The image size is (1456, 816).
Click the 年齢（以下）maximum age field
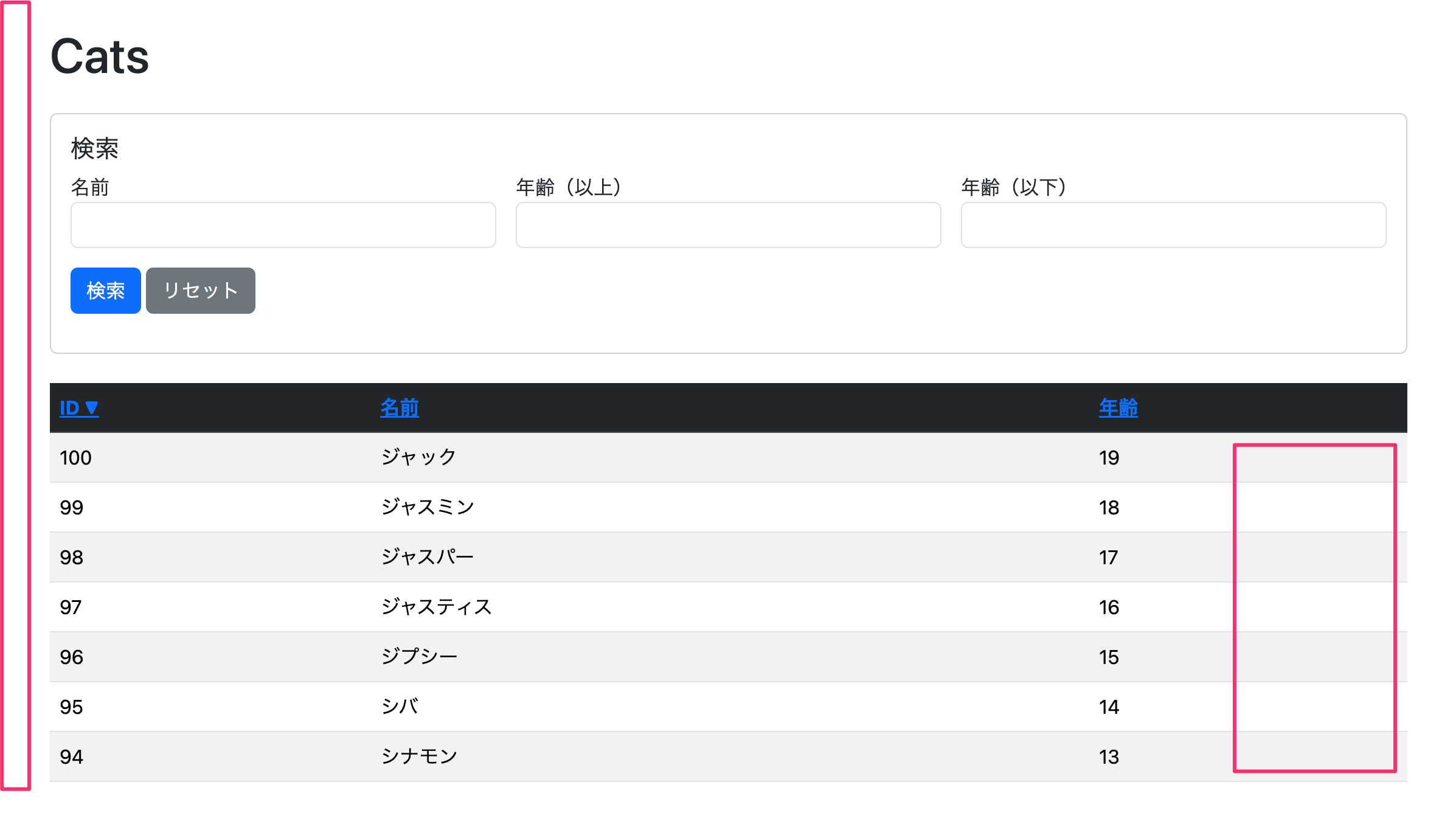click(x=1173, y=225)
